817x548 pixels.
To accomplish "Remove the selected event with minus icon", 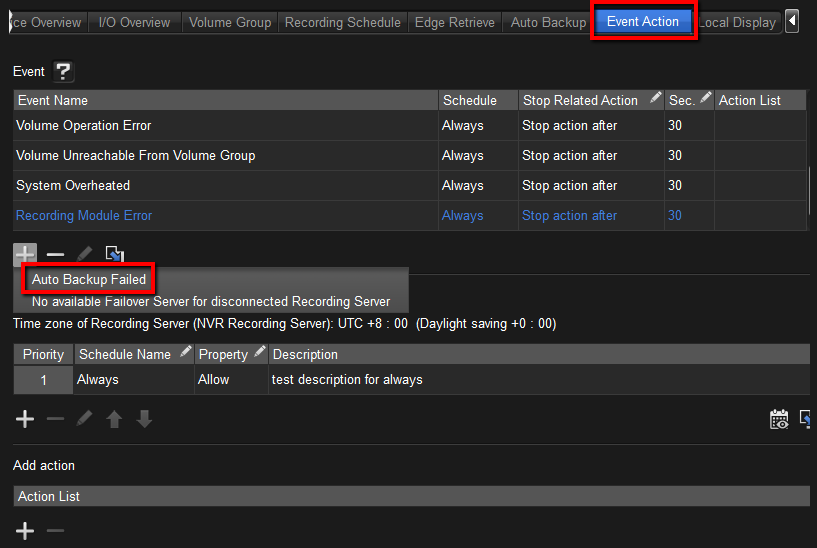I will (x=55, y=254).
